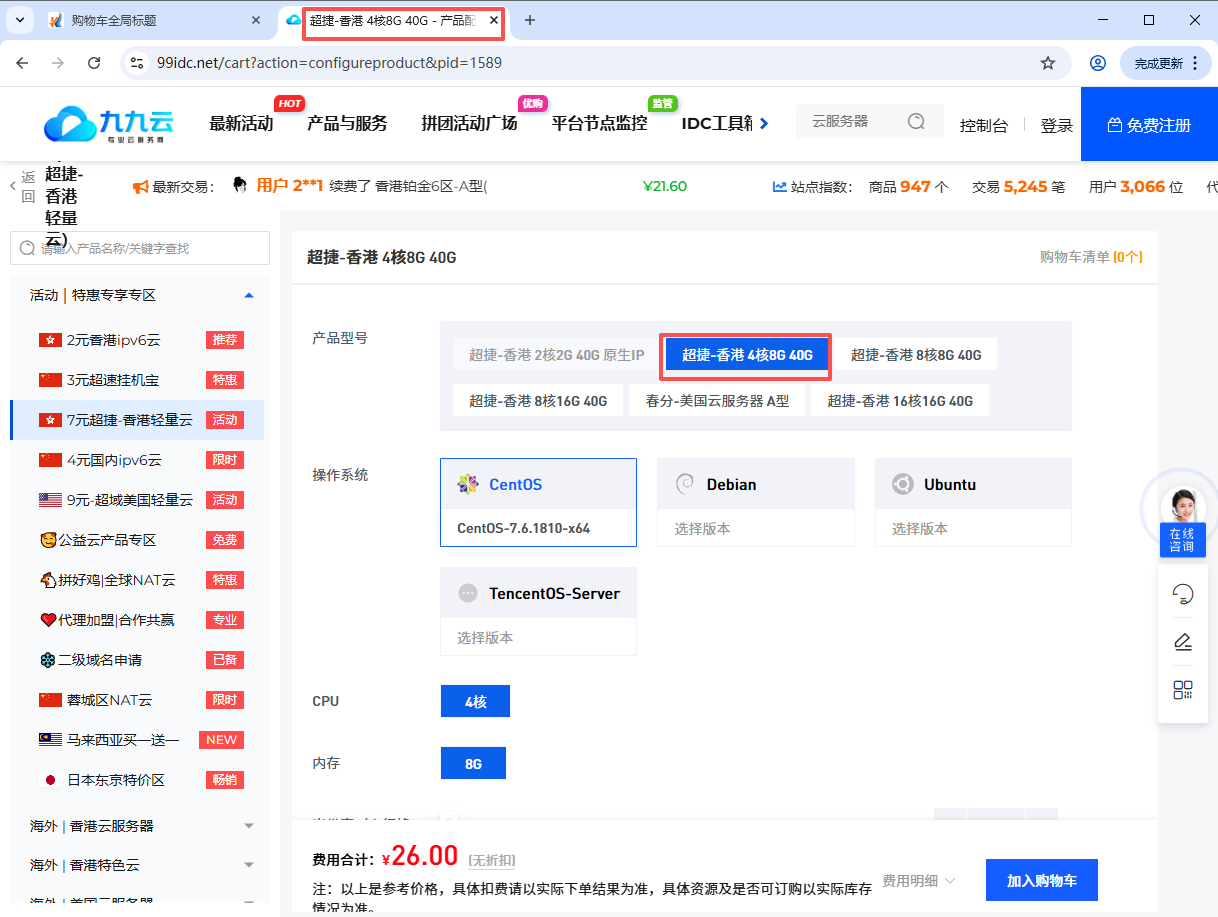Viewport: 1218px width, 917px height.
Task: Click the 免费注册 button
Action: (1149, 125)
